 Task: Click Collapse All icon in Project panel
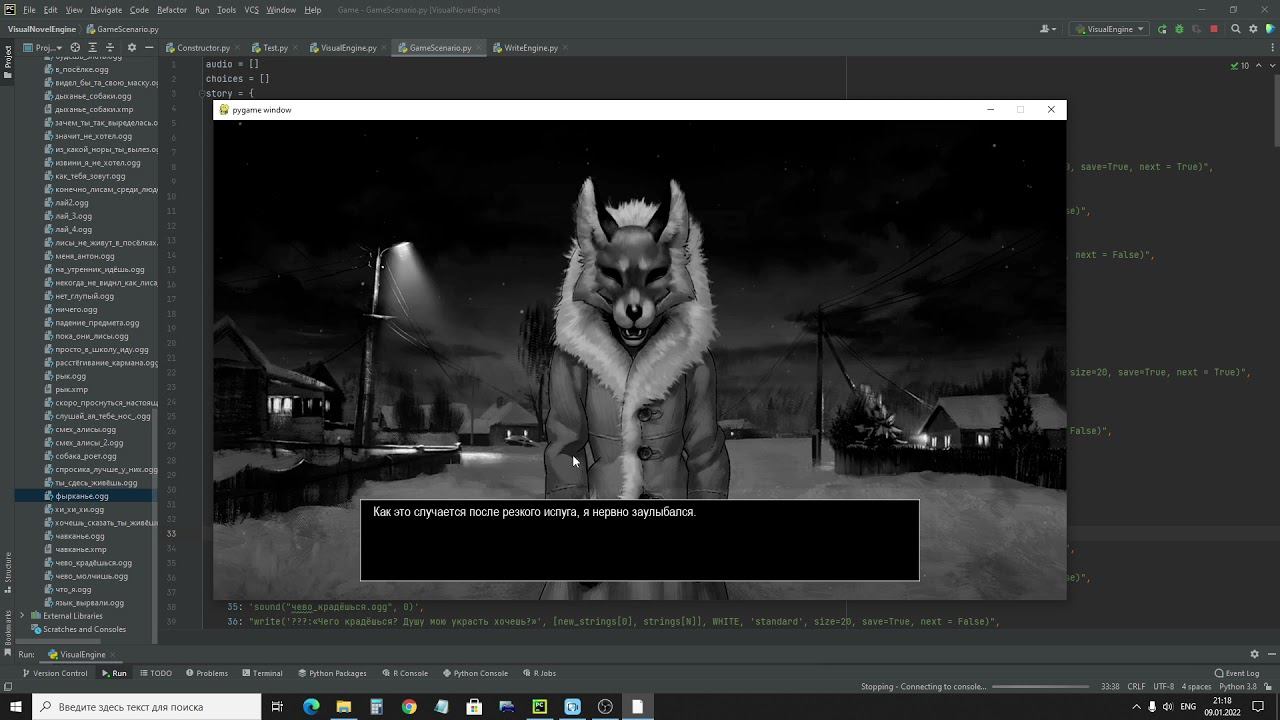point(111,48)
